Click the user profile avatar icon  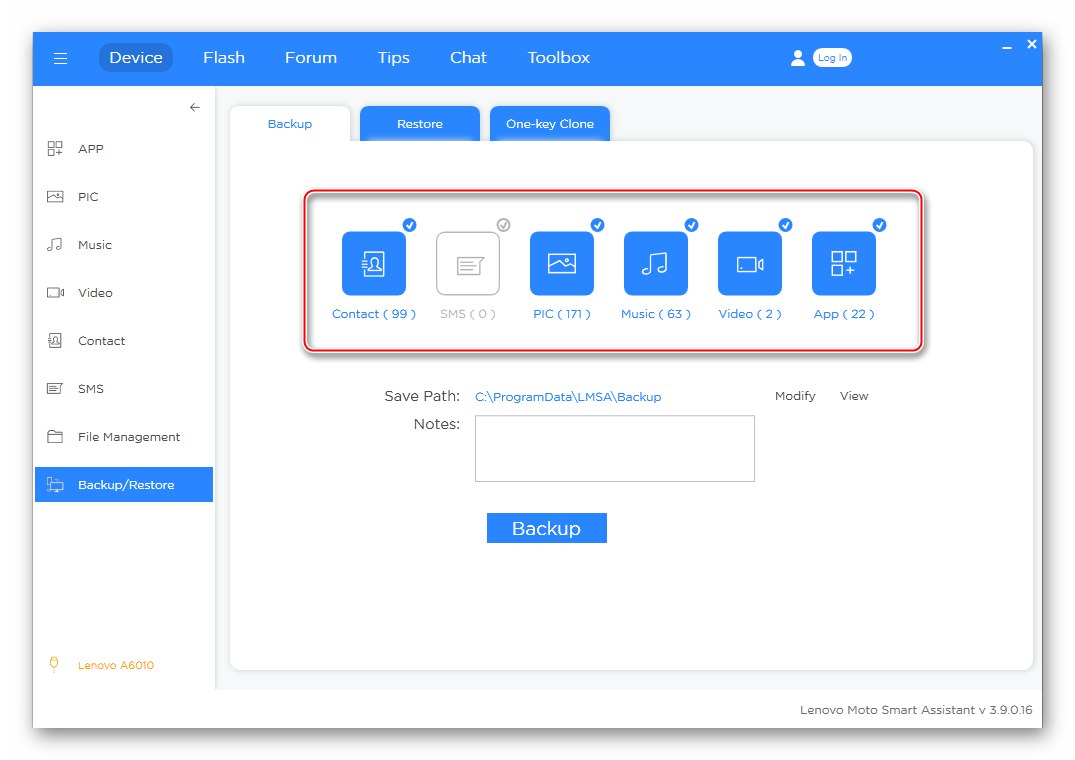click(797, 58)
